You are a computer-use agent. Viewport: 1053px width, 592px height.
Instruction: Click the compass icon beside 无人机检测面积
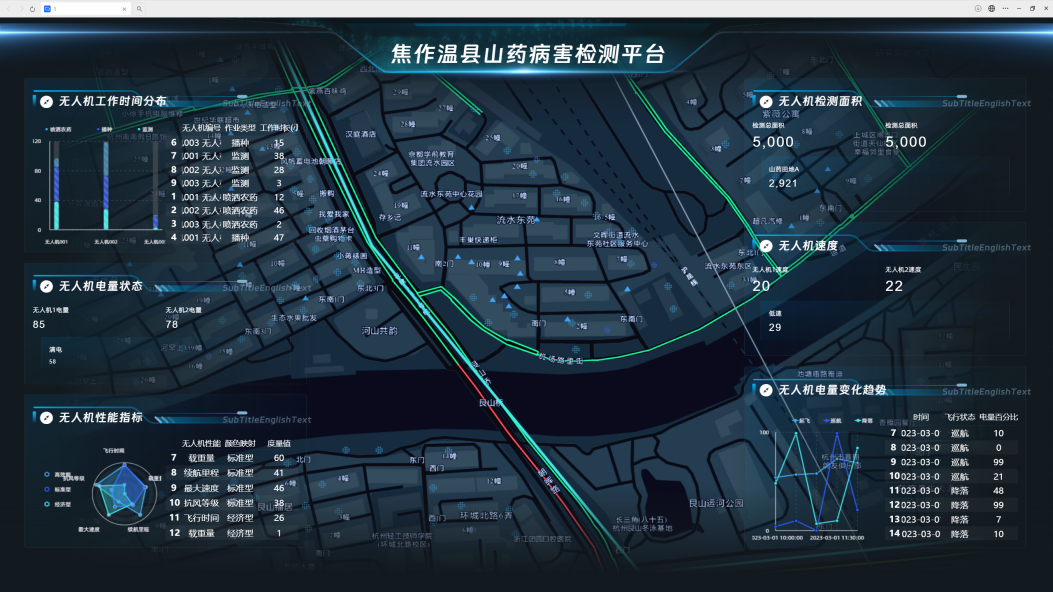(x=766, y=101)
